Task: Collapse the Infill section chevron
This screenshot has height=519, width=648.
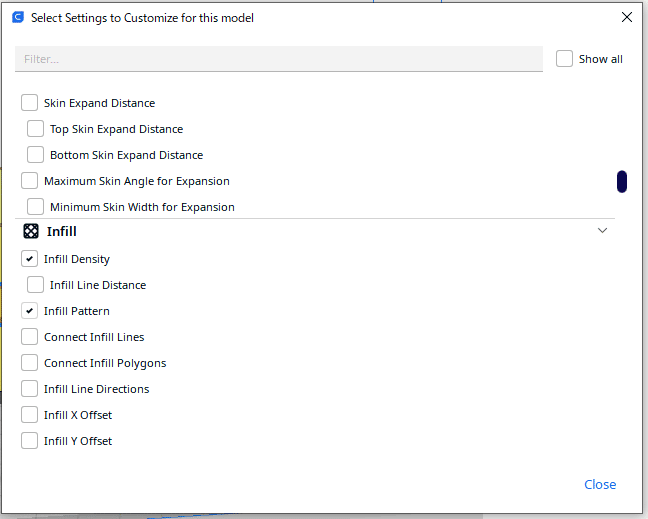Action: [602, 231]
